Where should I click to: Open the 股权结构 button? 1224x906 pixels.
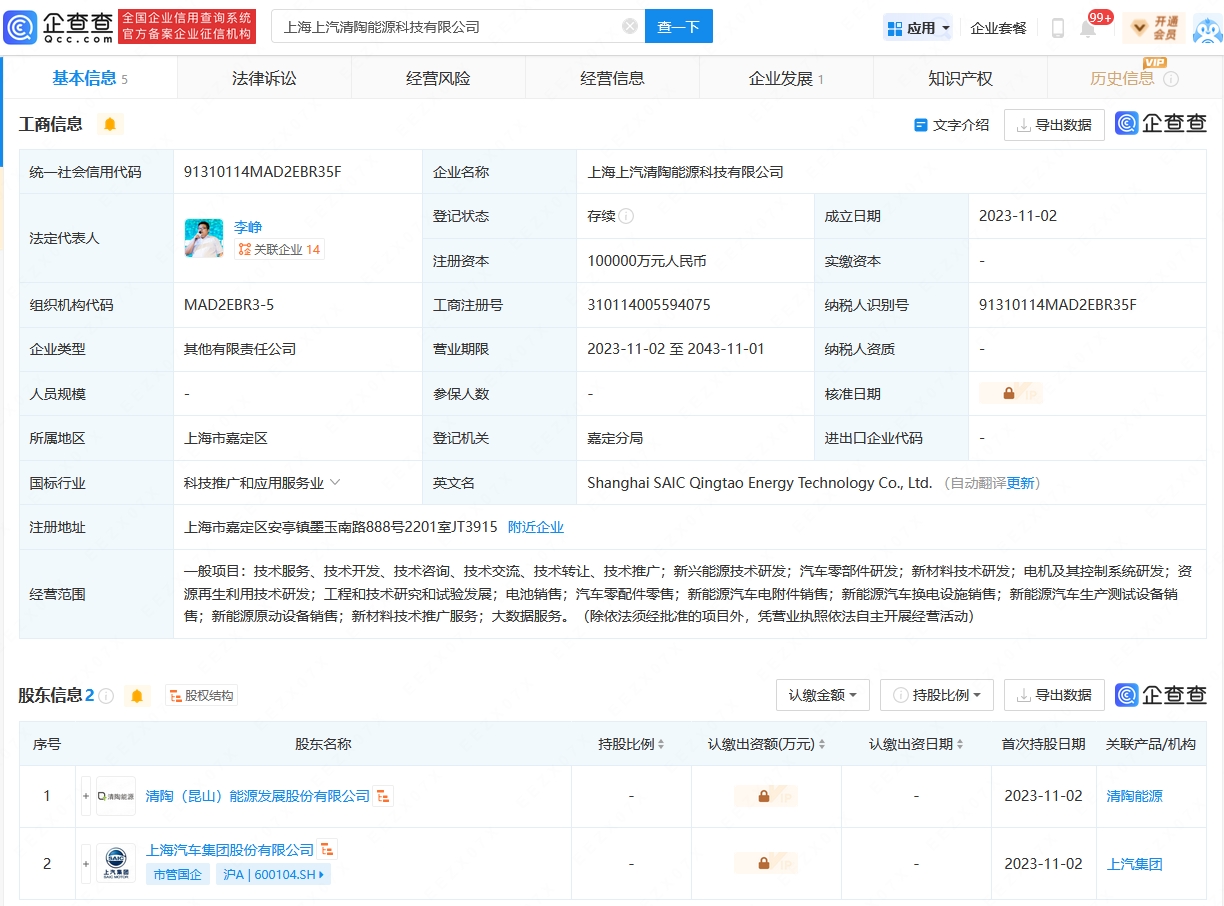201,696
